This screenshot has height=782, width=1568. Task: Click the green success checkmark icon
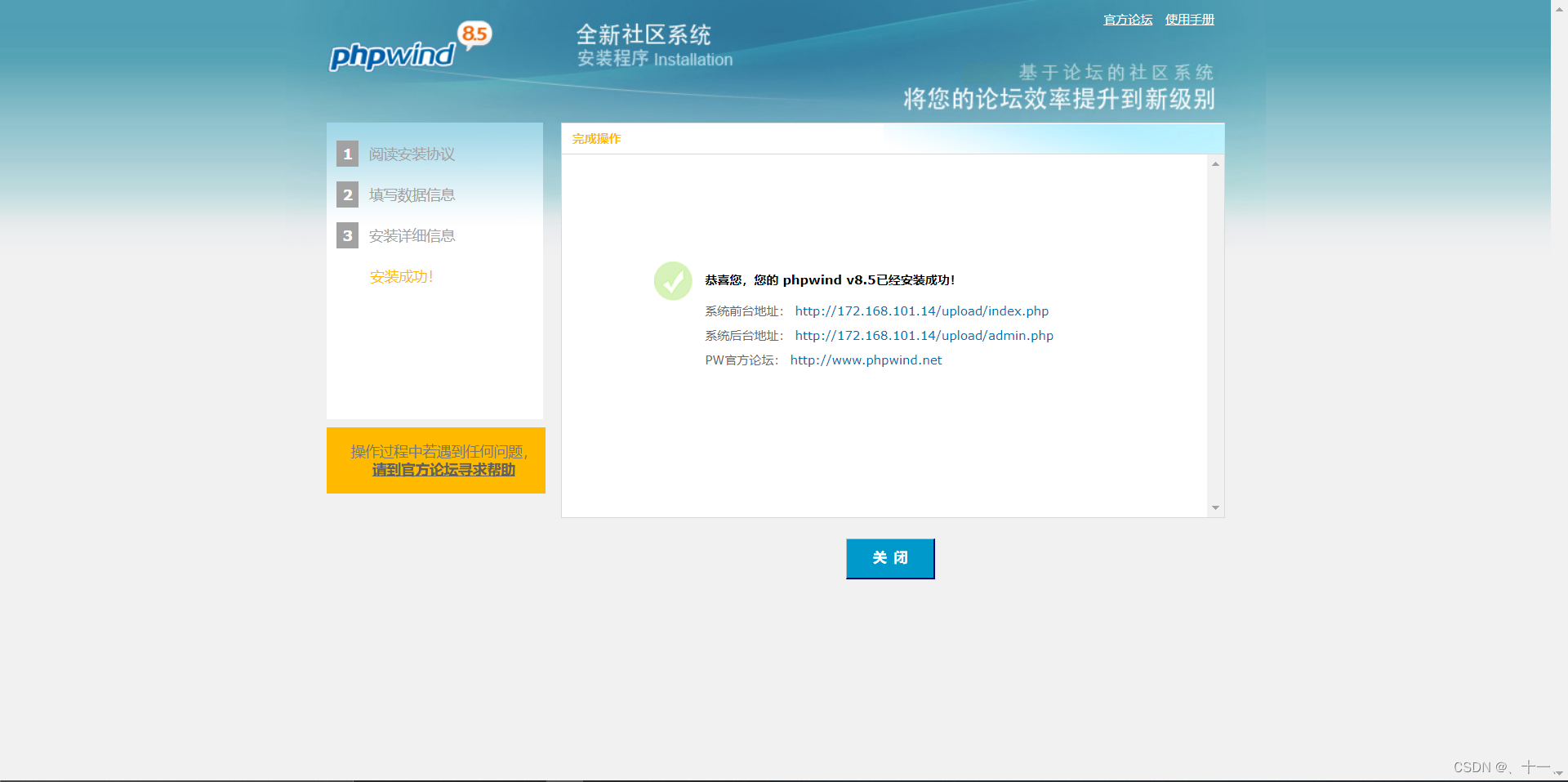tap(673, 281)
